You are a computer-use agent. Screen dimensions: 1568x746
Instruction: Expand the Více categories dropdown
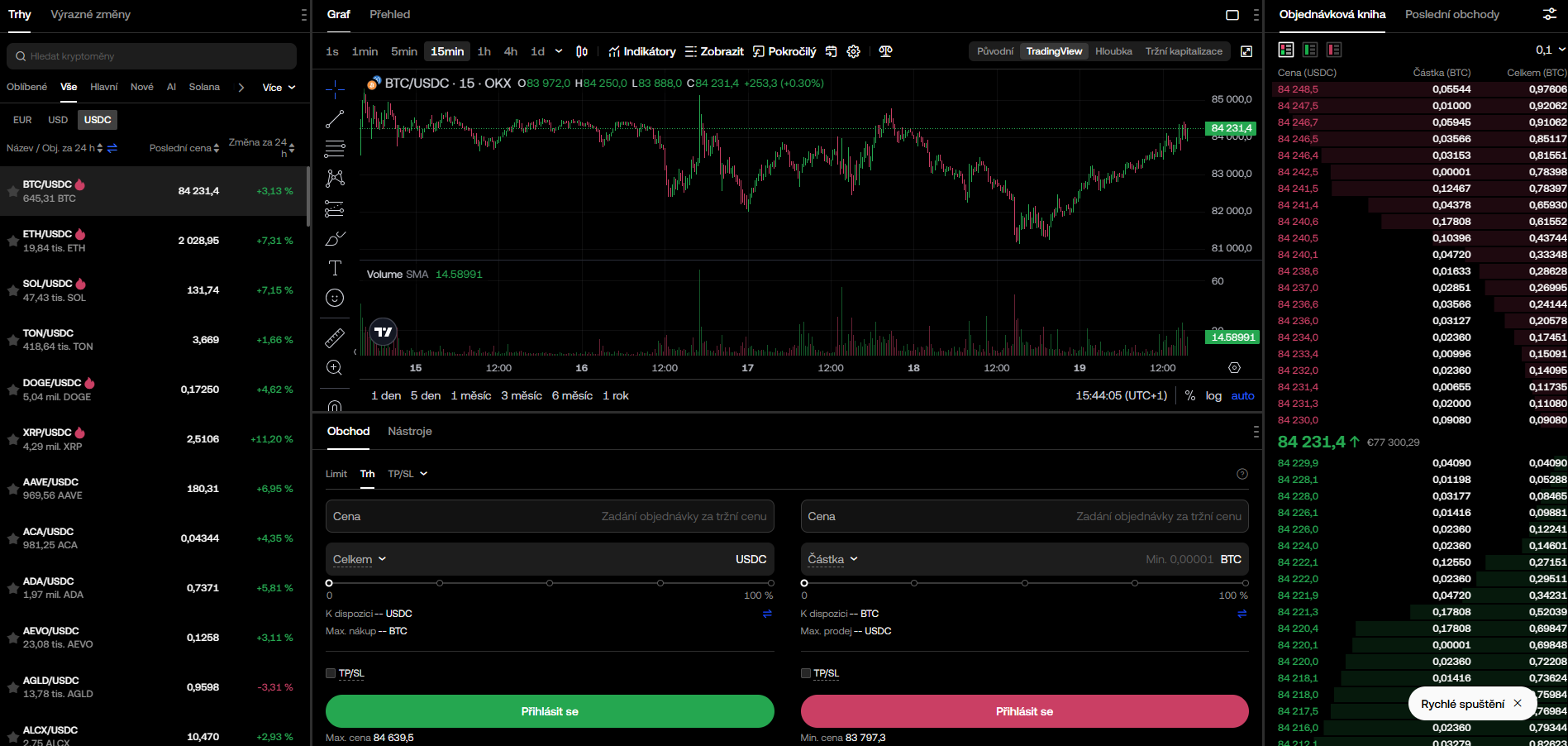279,88
